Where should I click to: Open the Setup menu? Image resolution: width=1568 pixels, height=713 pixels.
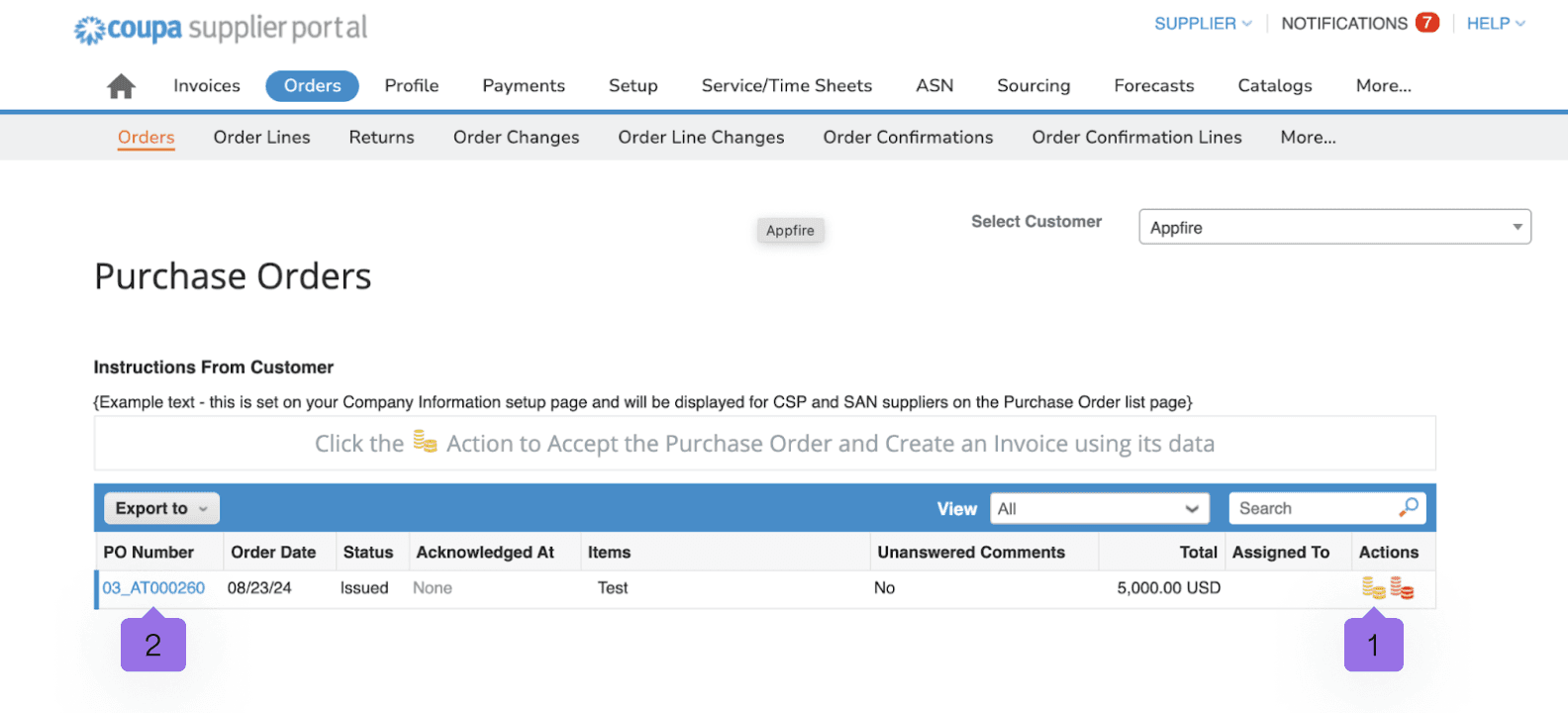[634, 86]
